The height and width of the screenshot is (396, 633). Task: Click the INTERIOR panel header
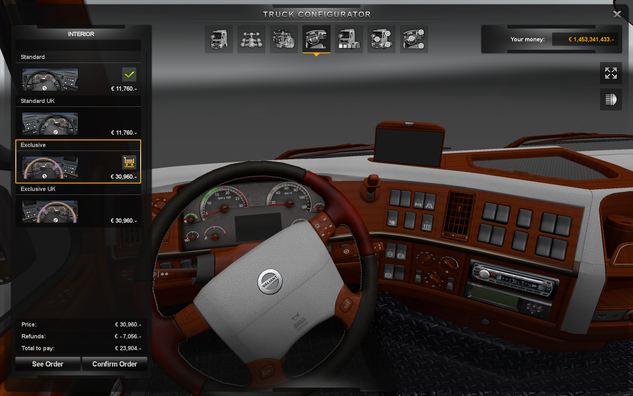coord(81,34)
